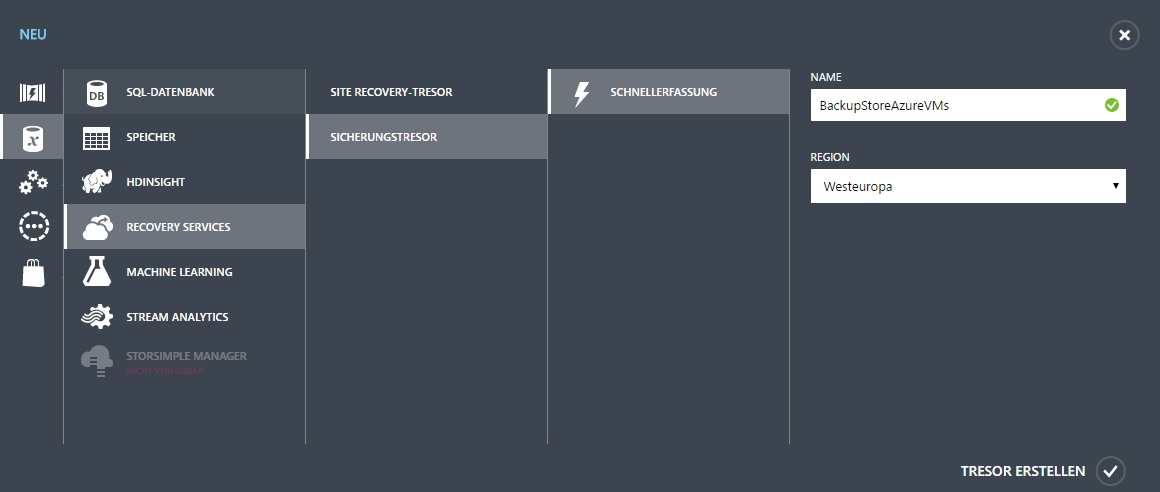The width and height of the screenshot is (1160, 492).
Task: Select HDInsight menu entry
Action: click(x=184, y=182)
